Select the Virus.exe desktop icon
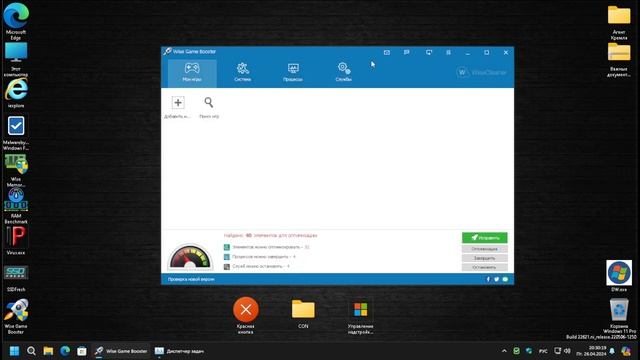 click(x=16, y=241)
